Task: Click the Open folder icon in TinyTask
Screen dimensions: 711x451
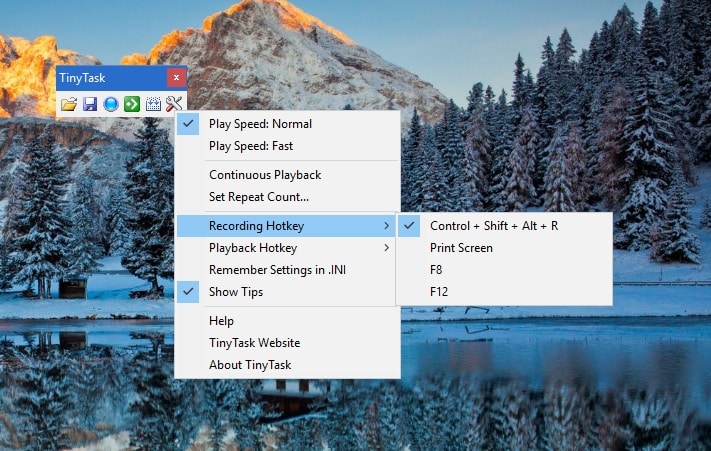Action: (69, 104)
